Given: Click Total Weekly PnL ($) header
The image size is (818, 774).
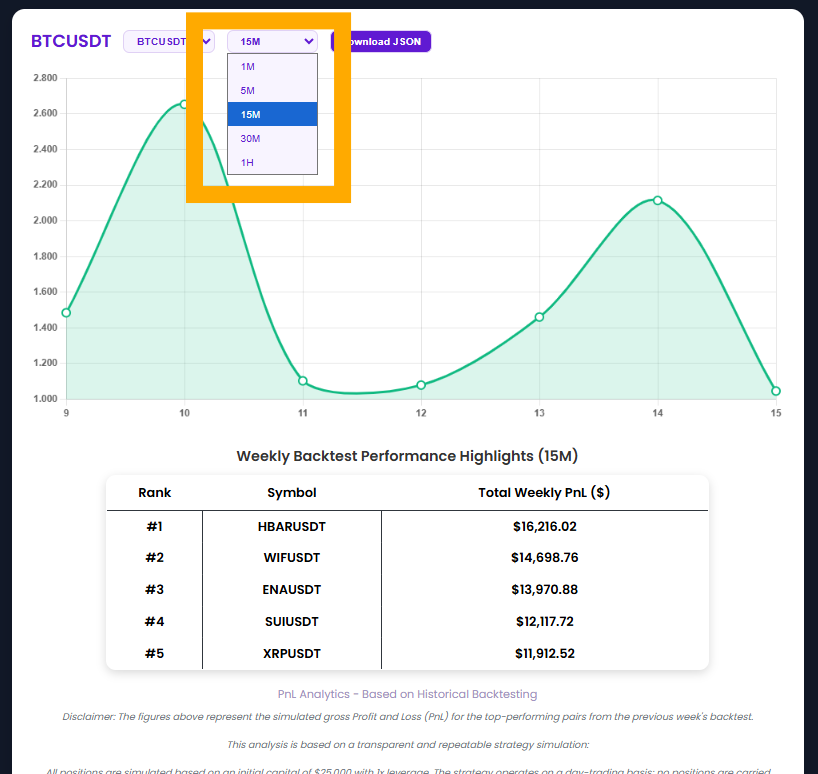Looking at the screenshot, I should 544,493.
